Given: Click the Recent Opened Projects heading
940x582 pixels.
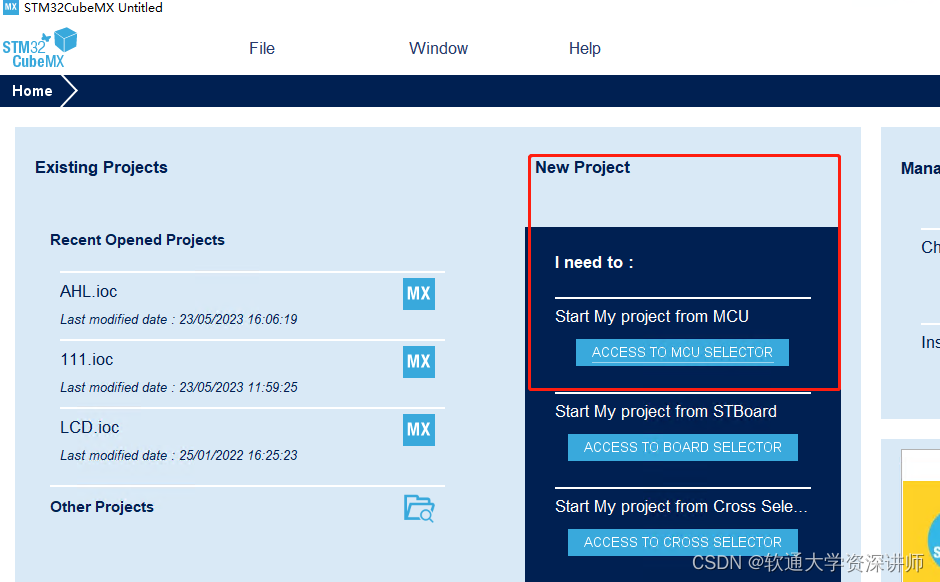Looking at the screenshot, I should click(x=137, y=240).
